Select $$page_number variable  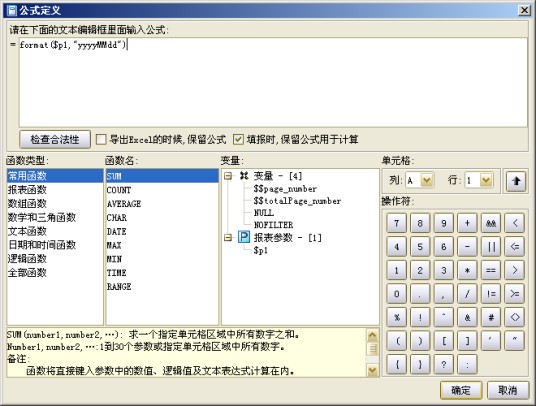pyautogui.click(x=285, y=189)
